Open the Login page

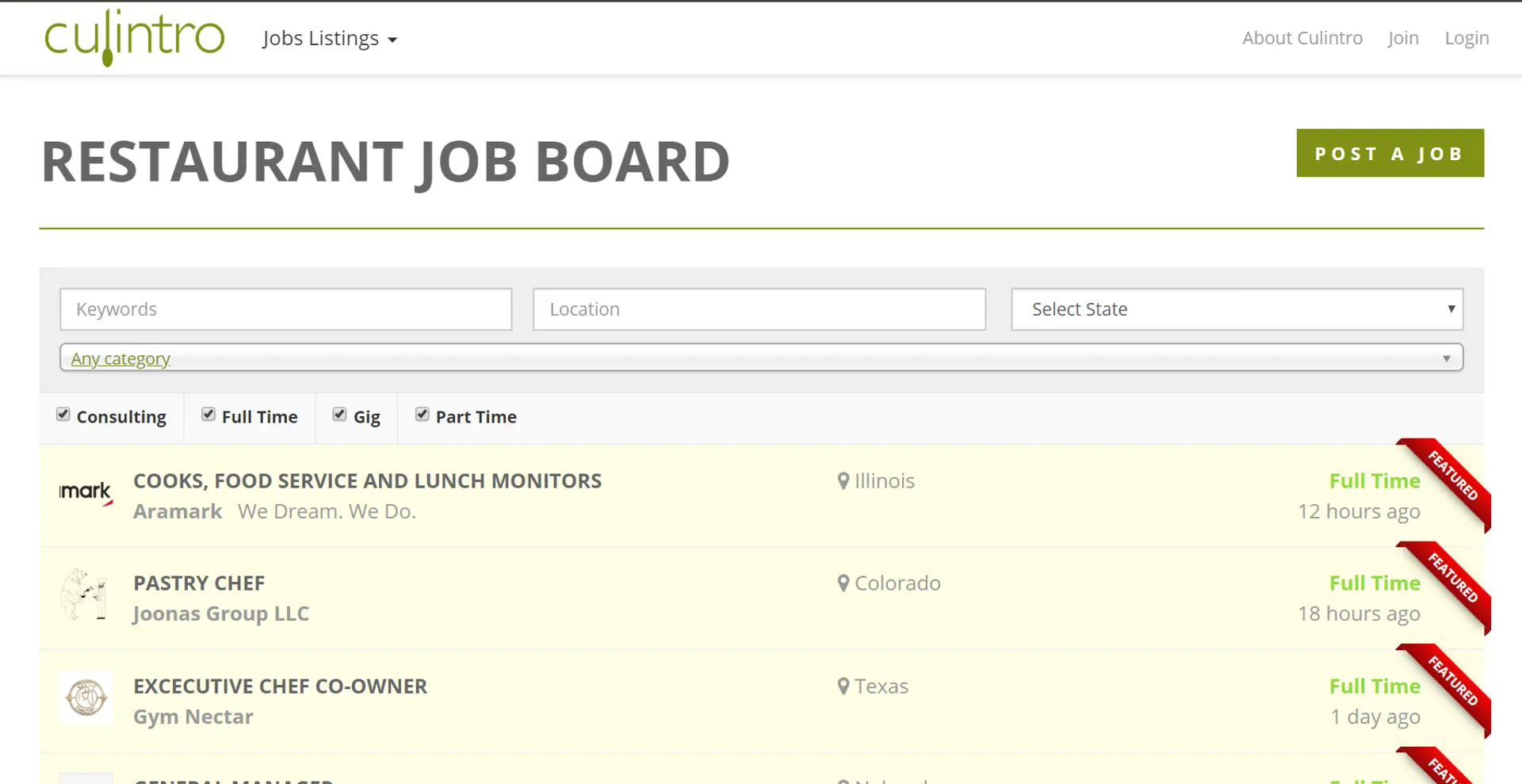click(1466, 38)
